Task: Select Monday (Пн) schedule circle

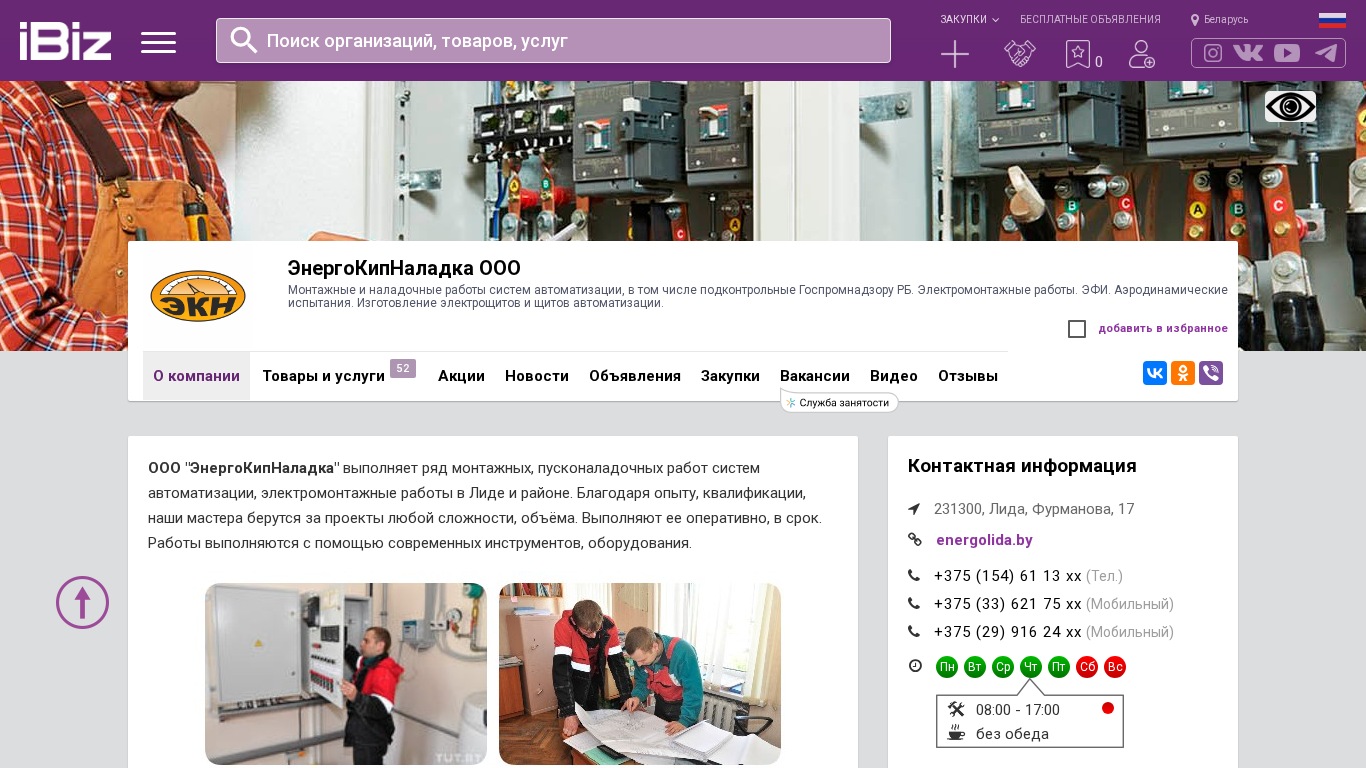Action: [947, 667]
